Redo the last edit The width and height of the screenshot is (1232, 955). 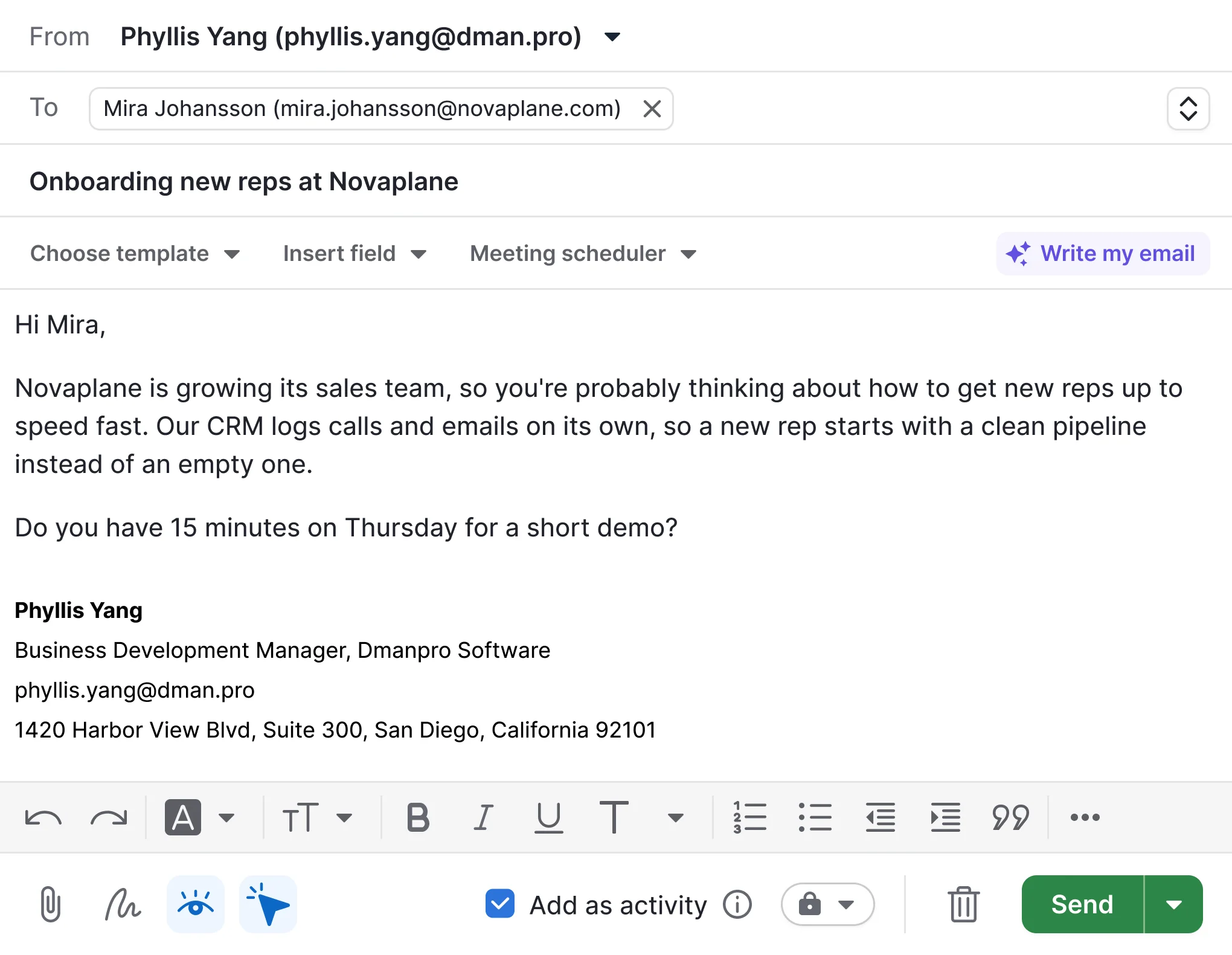coord(109,818)
